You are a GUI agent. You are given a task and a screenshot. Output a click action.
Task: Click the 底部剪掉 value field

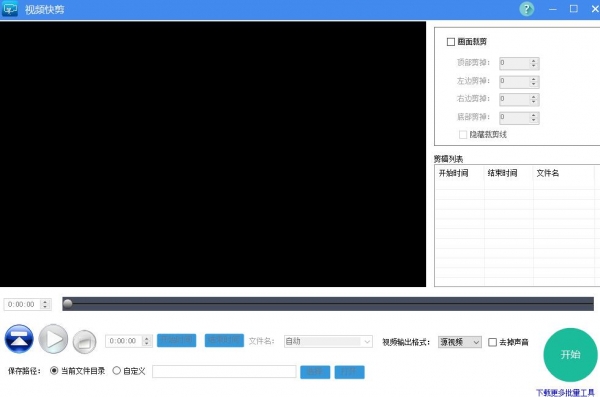[x=514, y=117]
